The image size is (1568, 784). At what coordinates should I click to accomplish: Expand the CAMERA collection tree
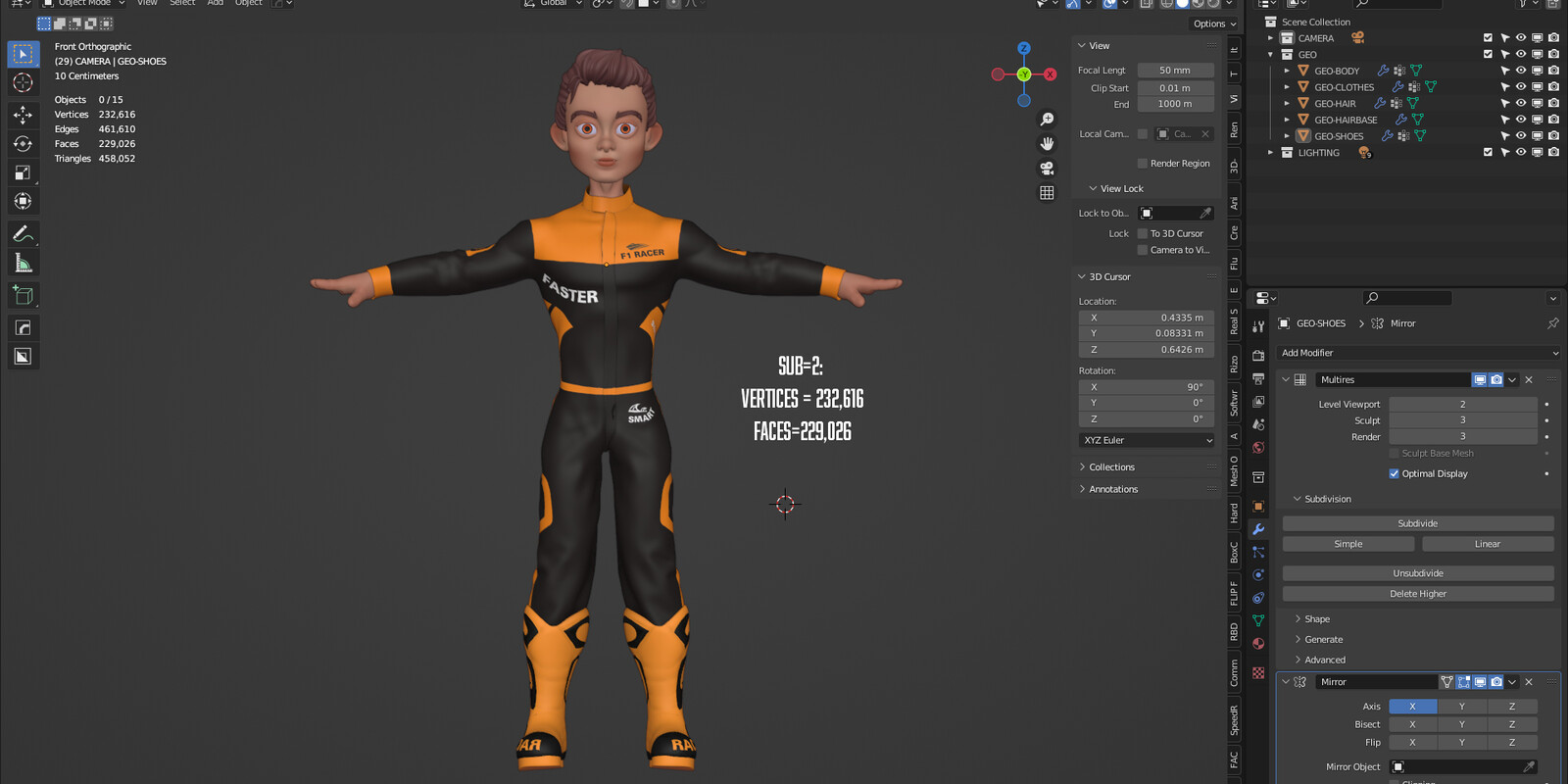point(1271,38)
